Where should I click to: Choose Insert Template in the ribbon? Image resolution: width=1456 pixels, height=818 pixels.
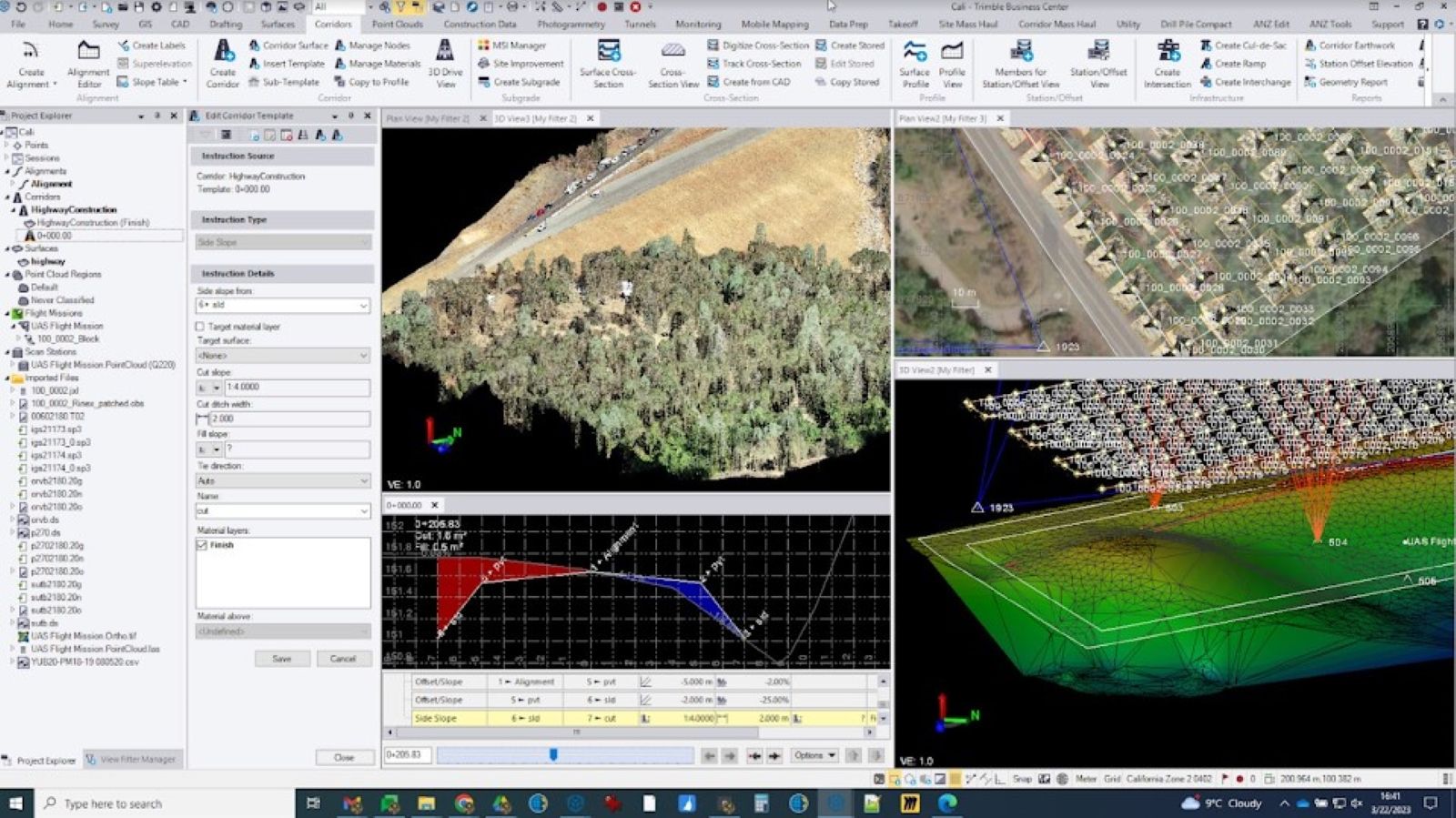tap(287, 64)
